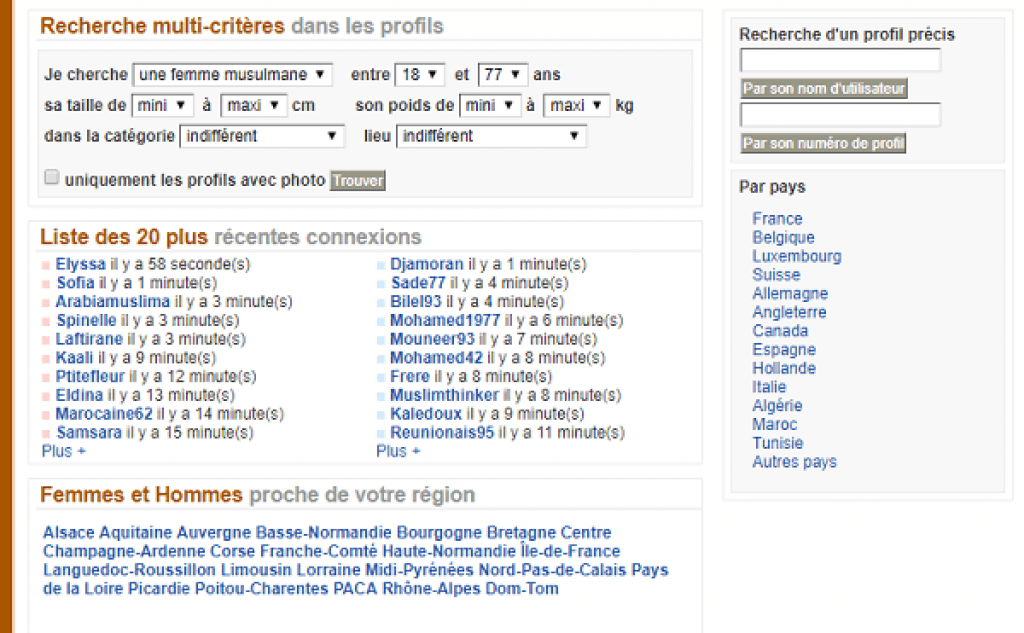Open Kaledoux's profile link
This screenshot has height=633, width=1024.
(426, 414)
